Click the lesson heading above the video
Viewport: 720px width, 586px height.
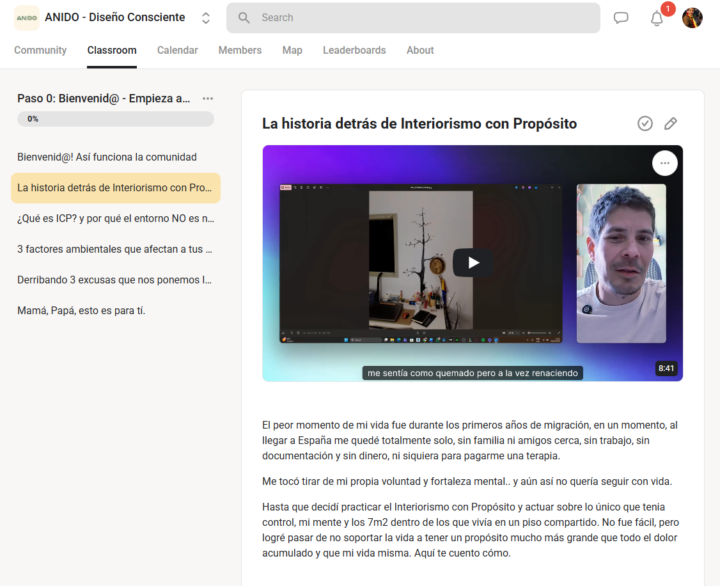point(419,124)
